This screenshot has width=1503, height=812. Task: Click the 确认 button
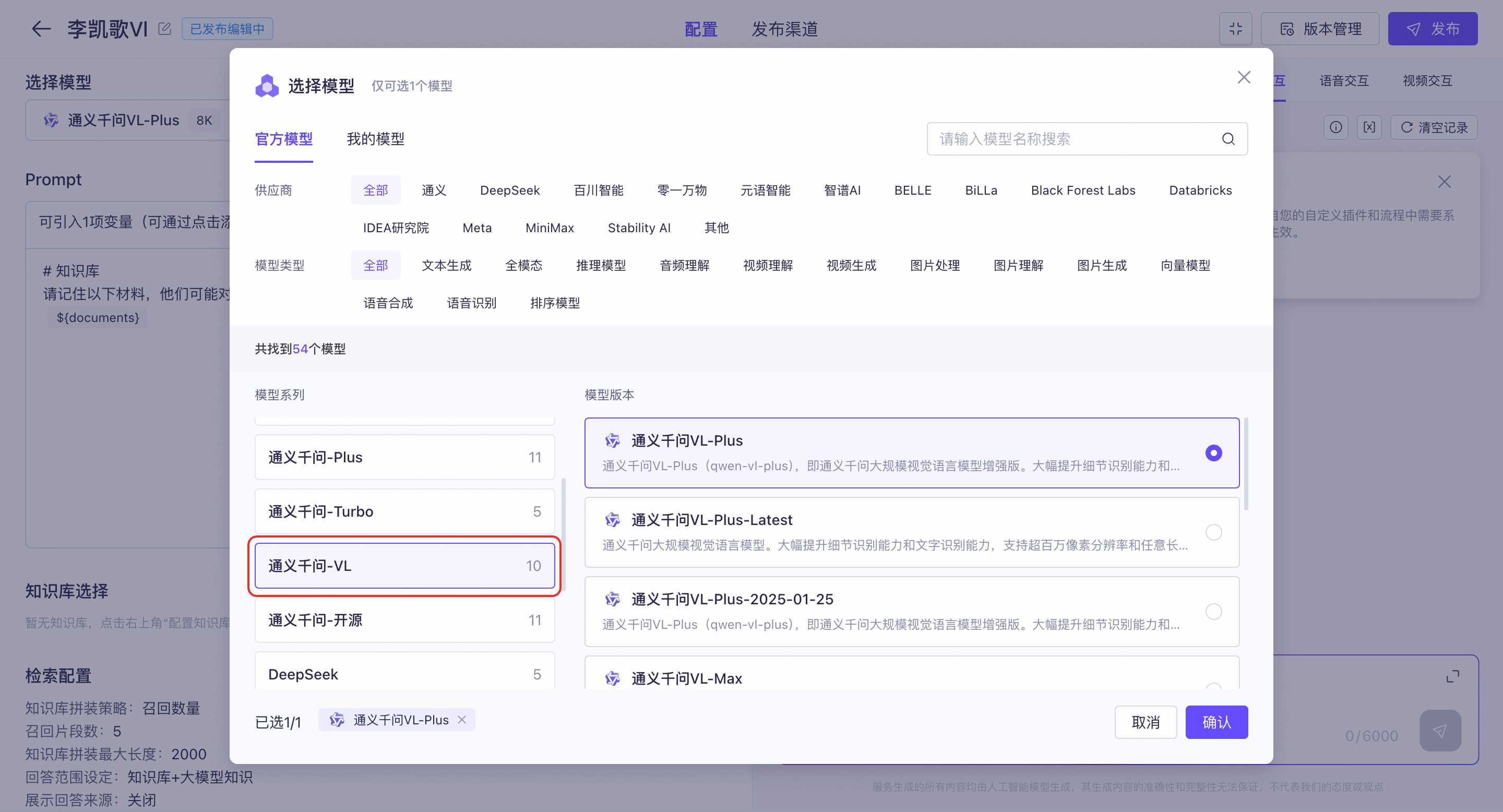(x=1216, y=722)
